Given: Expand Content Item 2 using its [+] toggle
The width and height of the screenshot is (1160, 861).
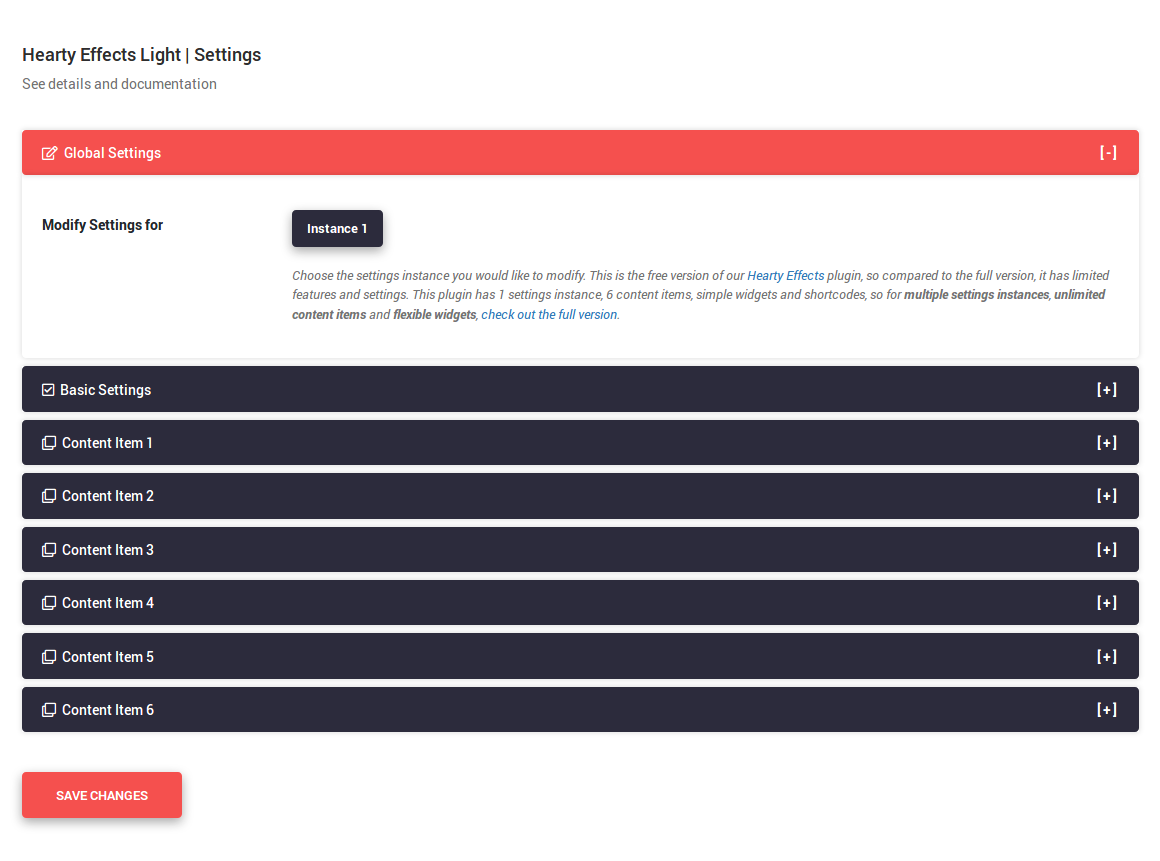Looking at the screenshot, I should coord(1107,496).
